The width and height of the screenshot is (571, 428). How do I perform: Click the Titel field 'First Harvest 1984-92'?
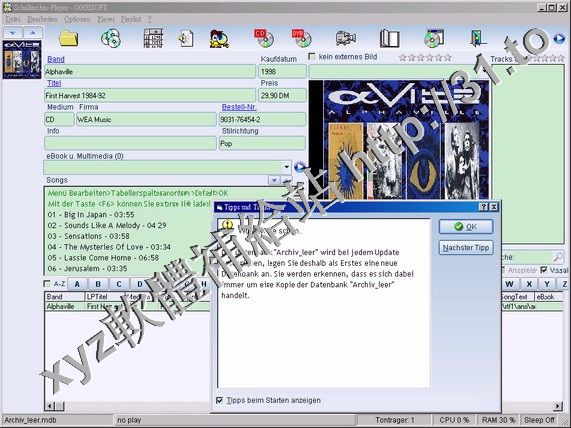click(150, 95)
